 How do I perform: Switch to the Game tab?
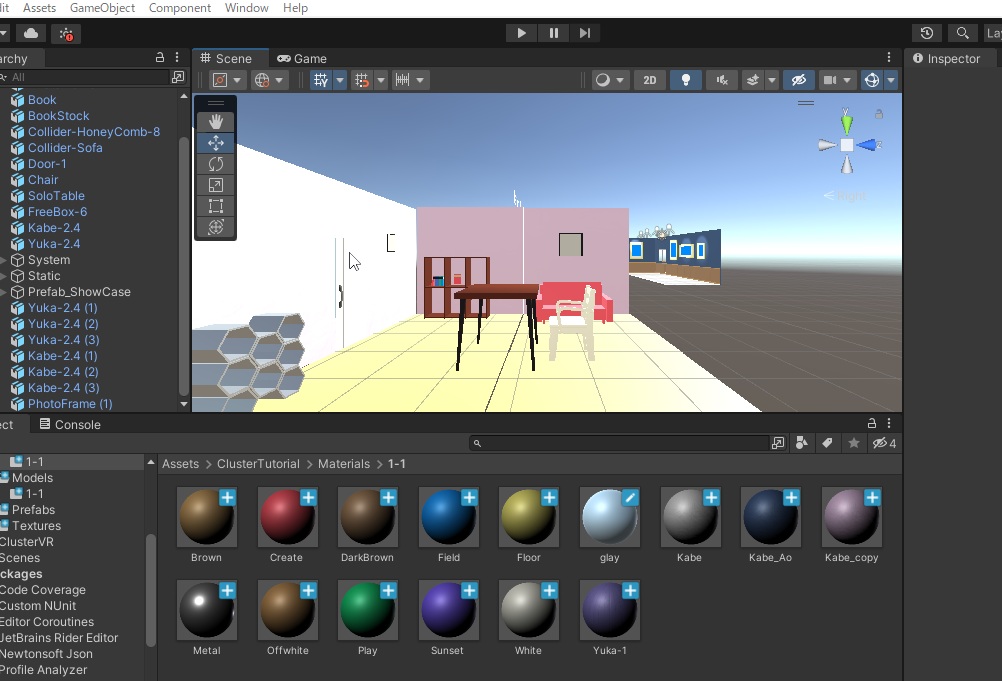(302, 58)
